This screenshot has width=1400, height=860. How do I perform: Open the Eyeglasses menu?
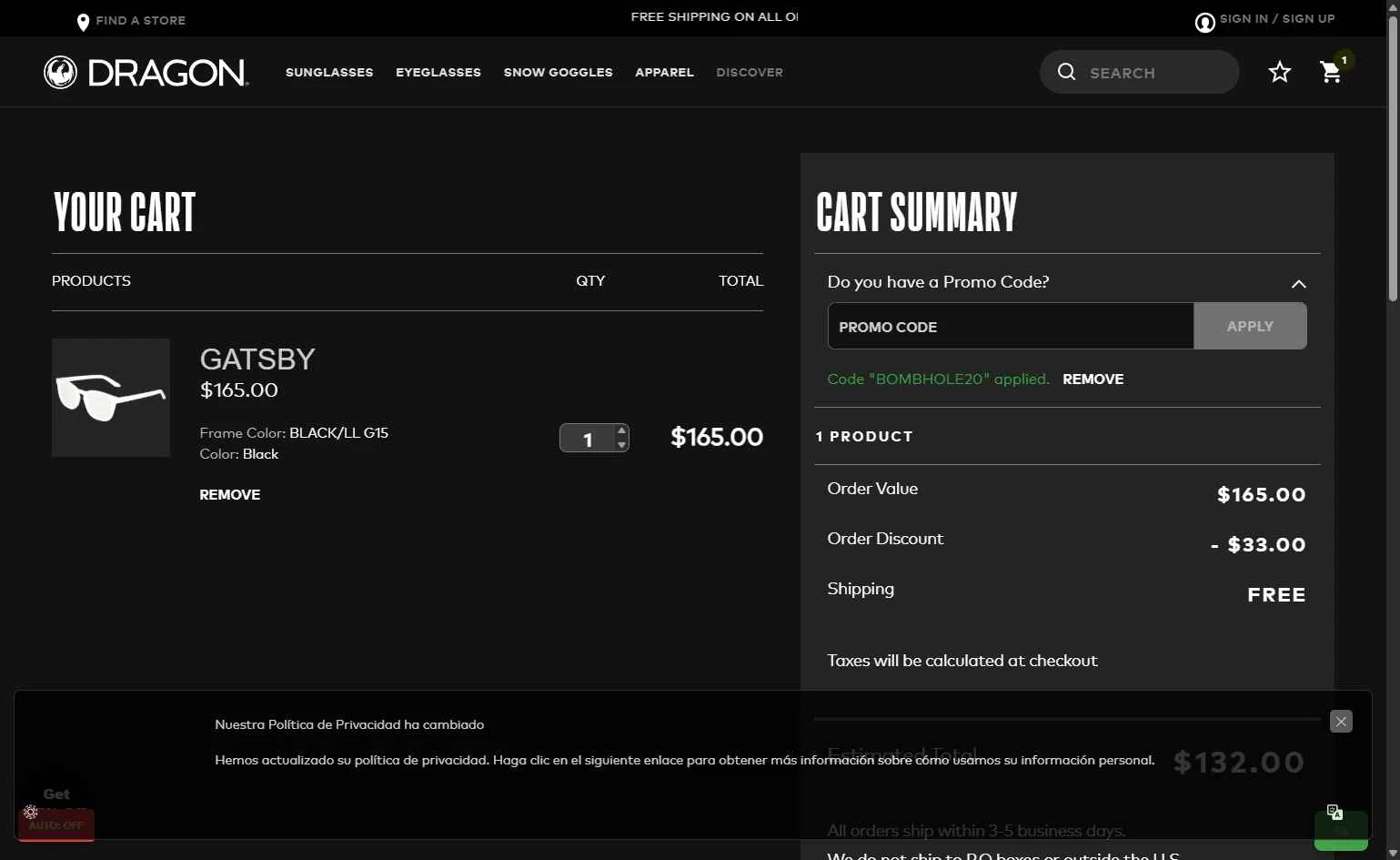(x=438, y=73)
